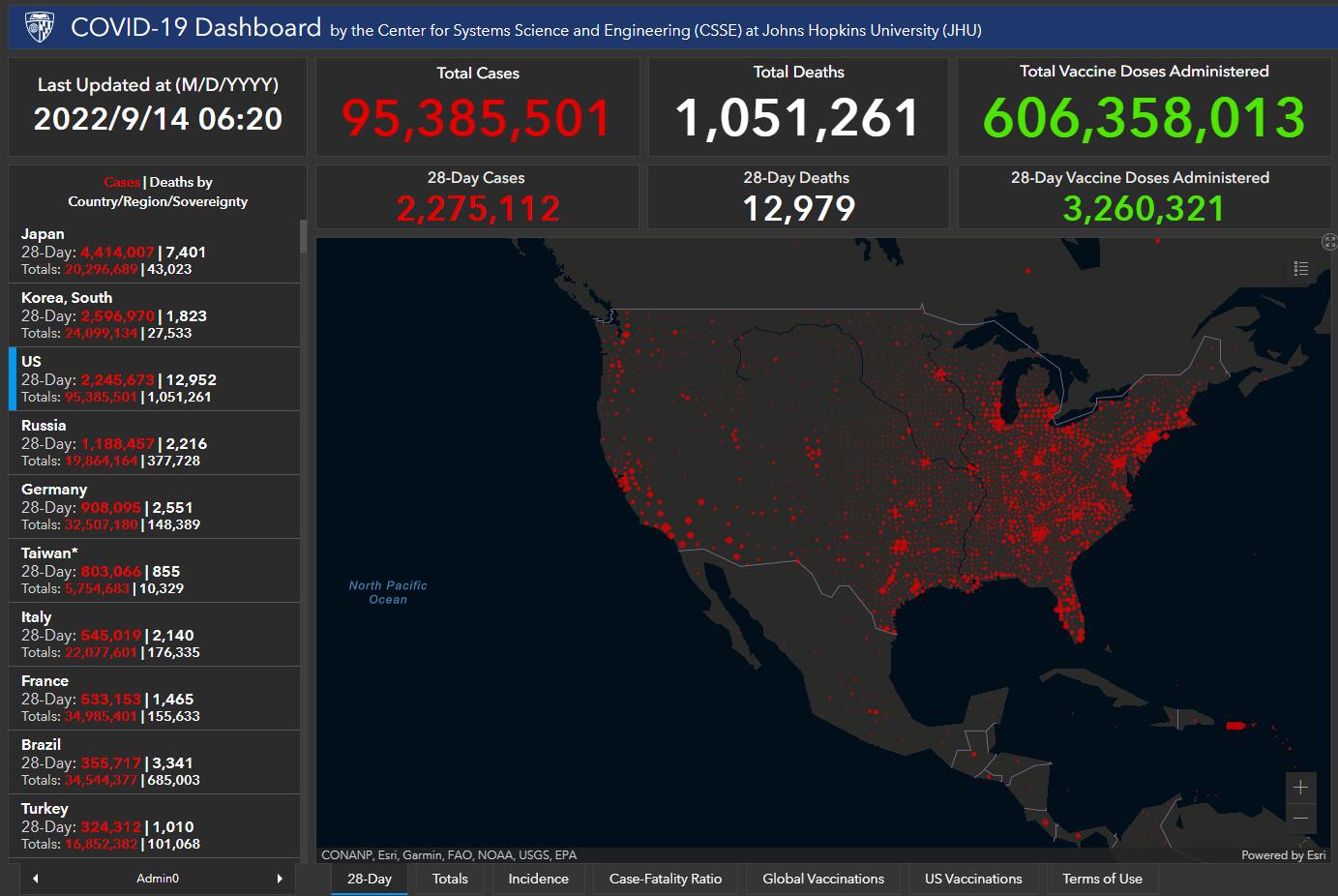Click the large Total Deaths figure at the top
Viewport: 1338px width, 896px height.
(x=798, y=118)
